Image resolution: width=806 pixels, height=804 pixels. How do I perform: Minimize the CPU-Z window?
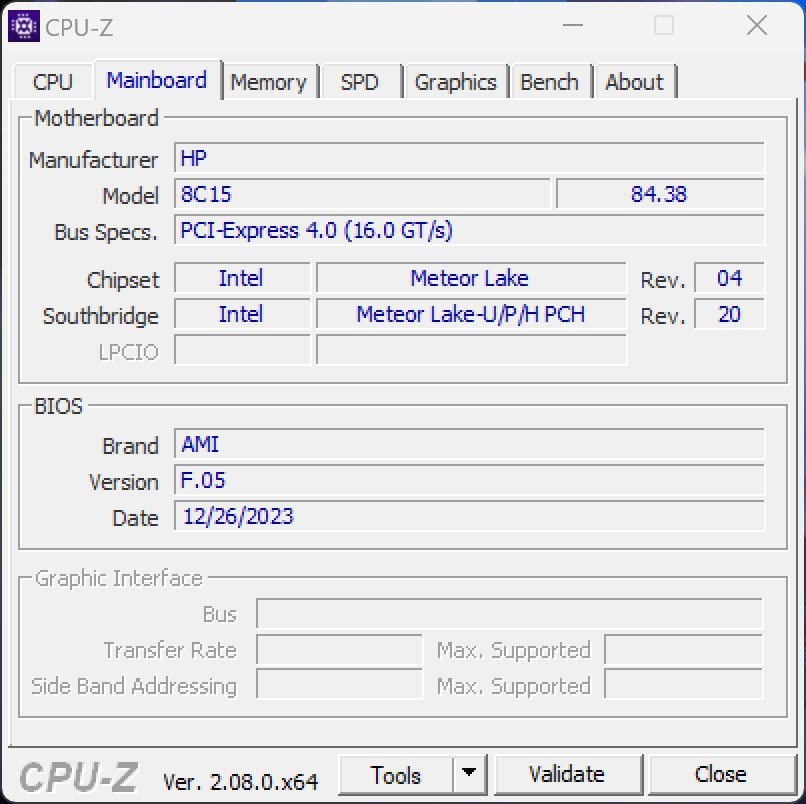[573, 25]
